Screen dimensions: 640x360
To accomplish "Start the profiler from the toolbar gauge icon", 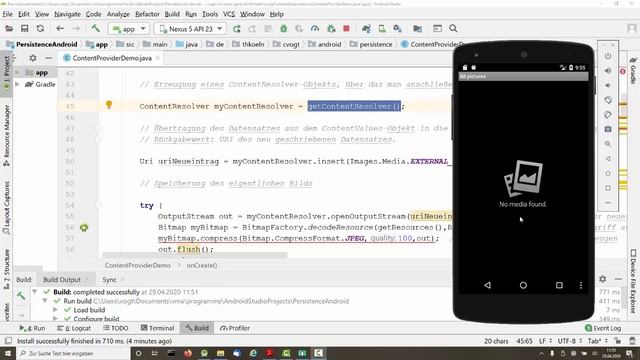I will (x=315, y=29).
